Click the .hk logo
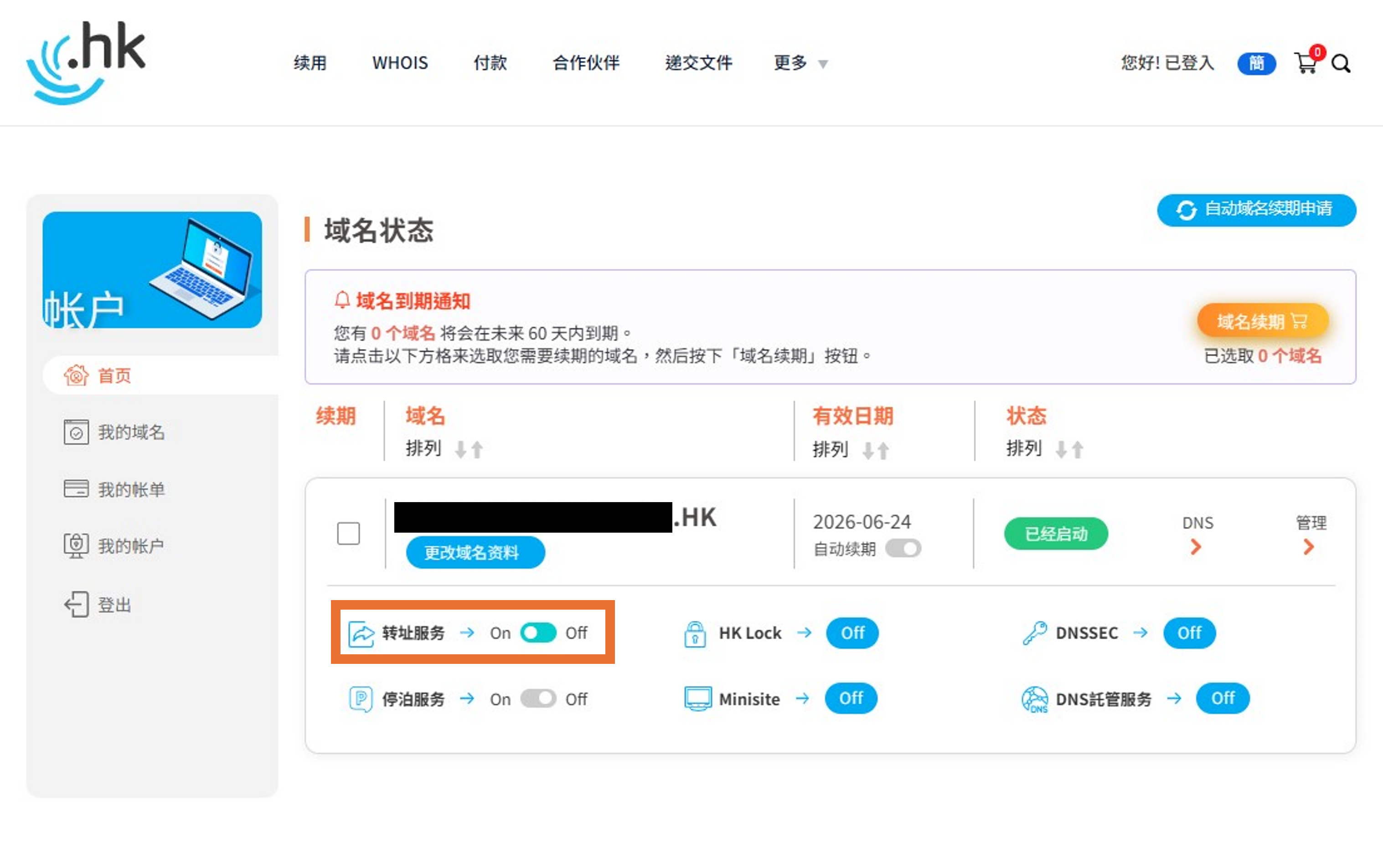The width and height of the screenshot is (1383, 868). pos(86,62)
